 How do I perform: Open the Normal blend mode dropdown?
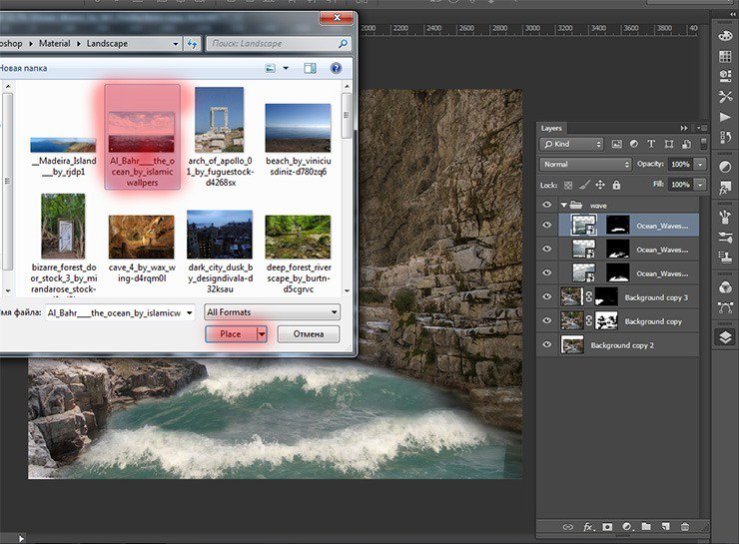585,164
